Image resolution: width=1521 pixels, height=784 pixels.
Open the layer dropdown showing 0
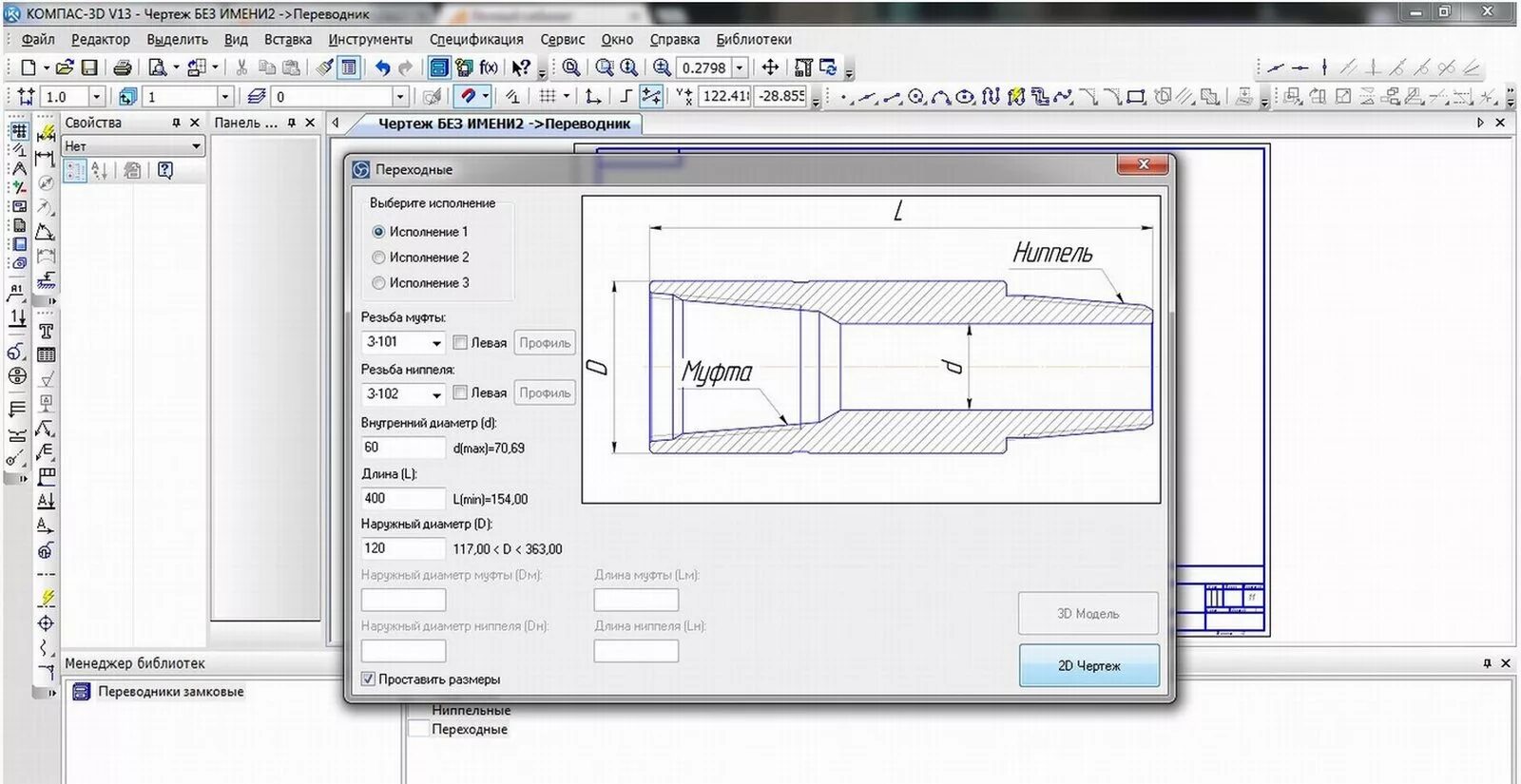pos(400,96)
